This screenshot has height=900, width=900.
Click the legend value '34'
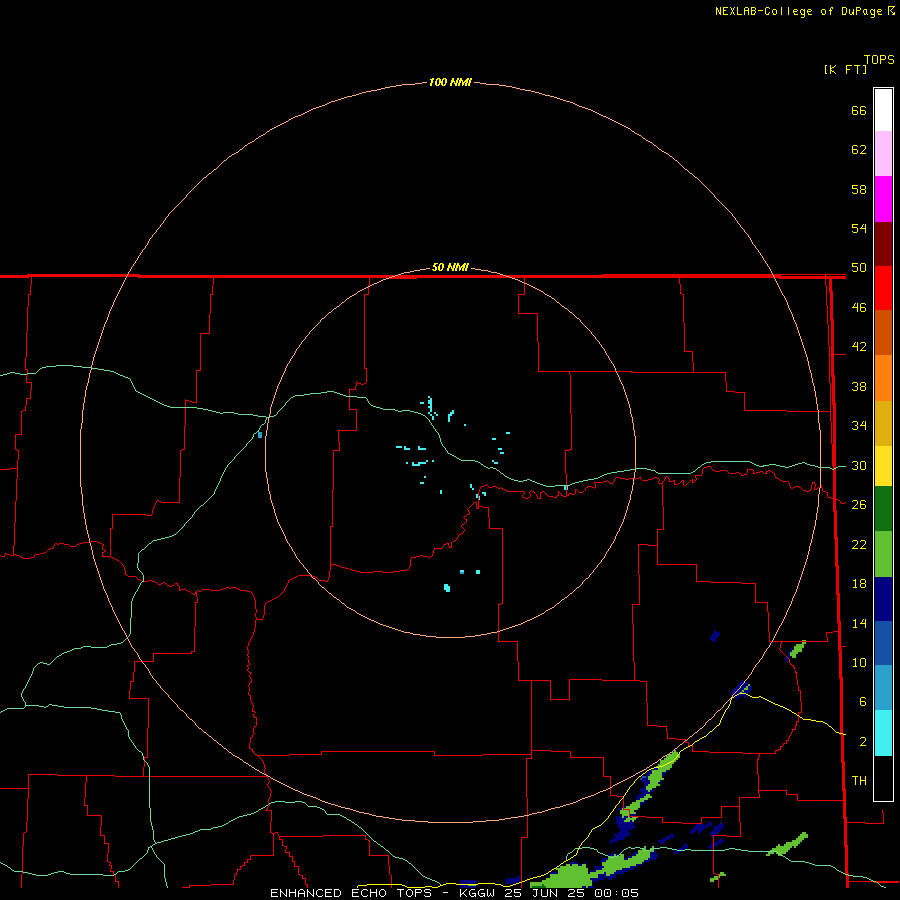[x=859, y=426]
